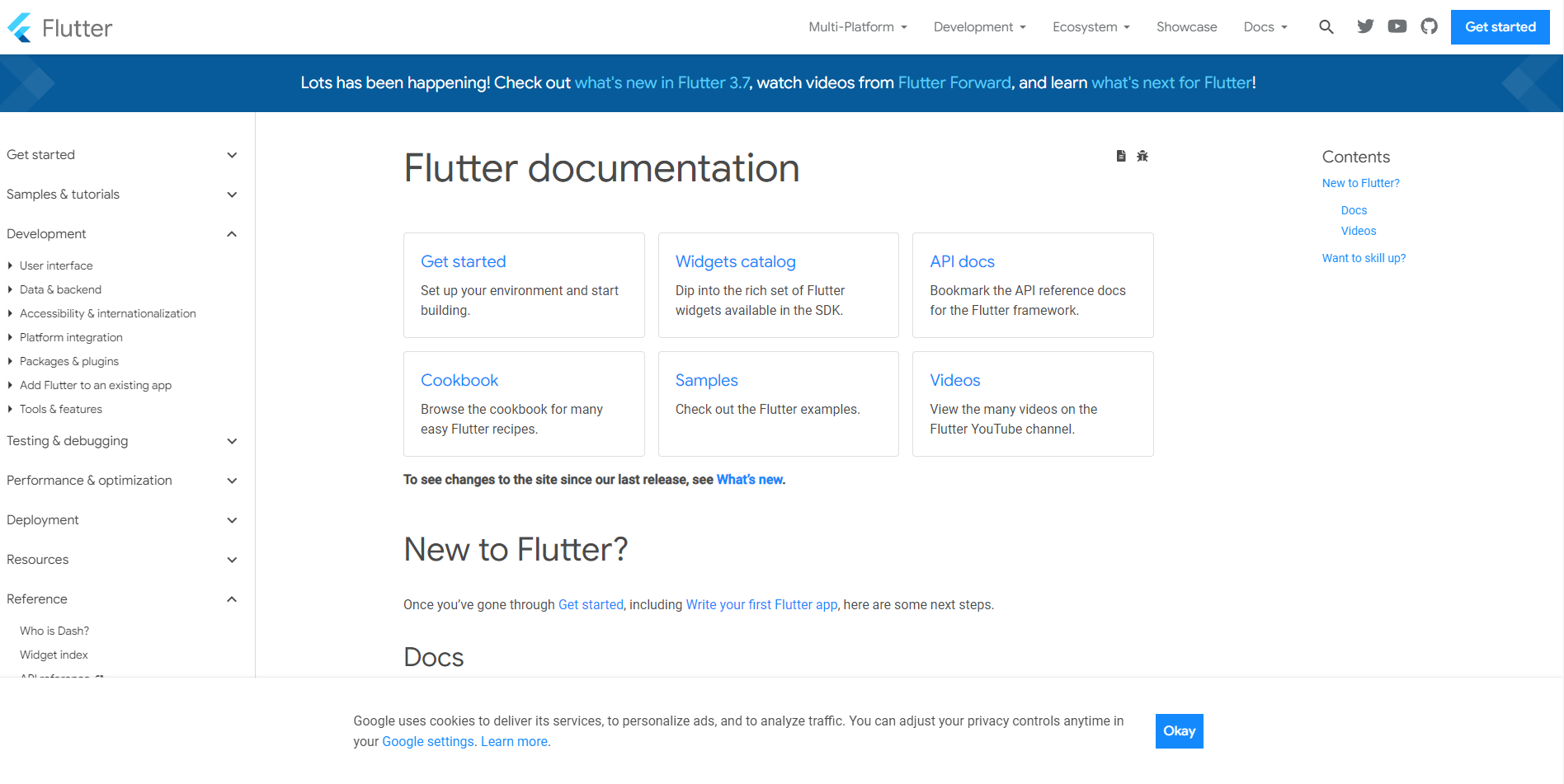Image resolution: width=1564 pixels, height=784 pixels.
Task: Expand the Resources sidebar section
Action: point(122,560)
